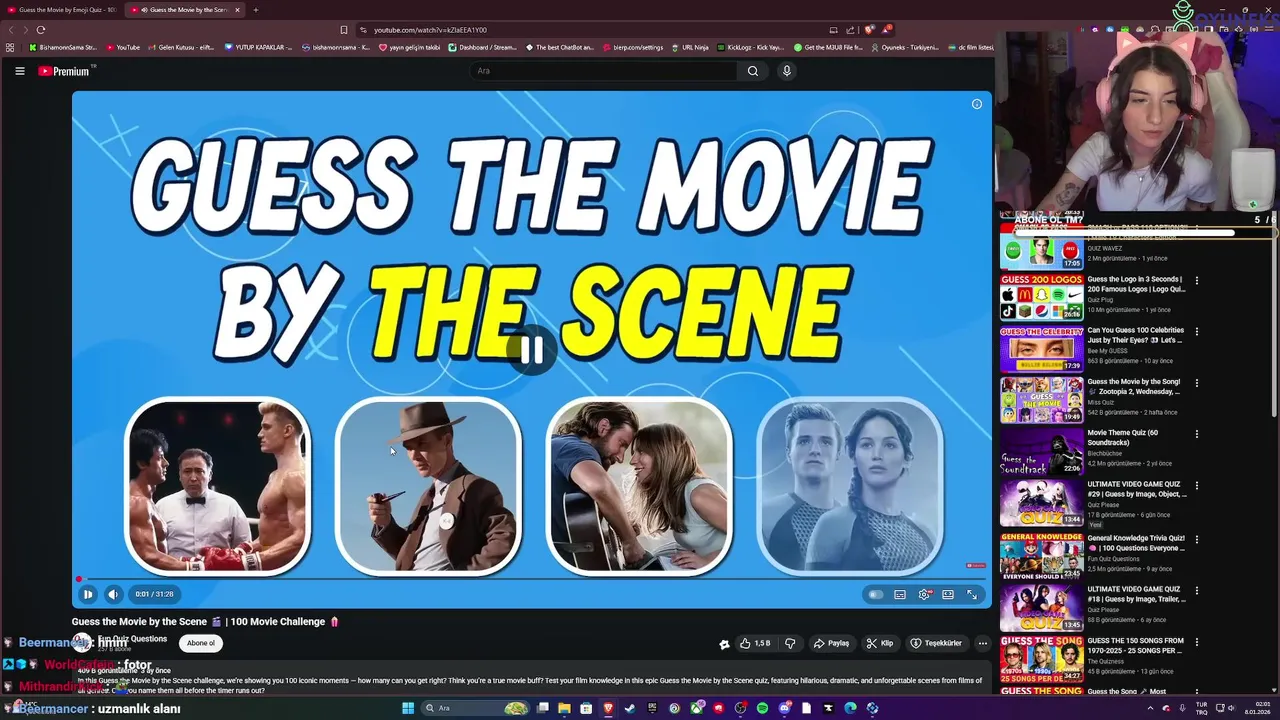This screenshot has width=1280, height=720.
Task: Click the browser address bar URL
Action: [430, 30]
